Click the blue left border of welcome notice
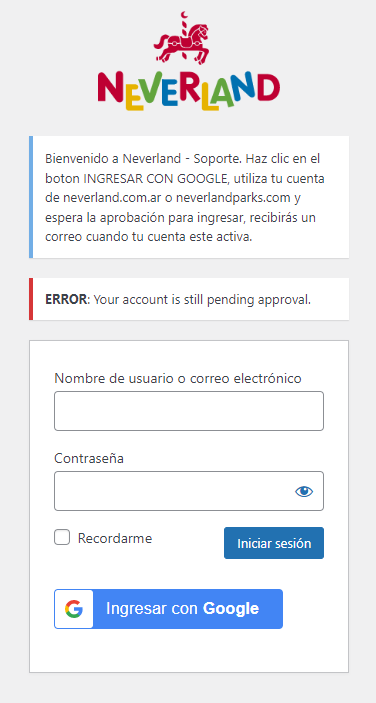The image size is (376, 703). (x=31, y=197)
